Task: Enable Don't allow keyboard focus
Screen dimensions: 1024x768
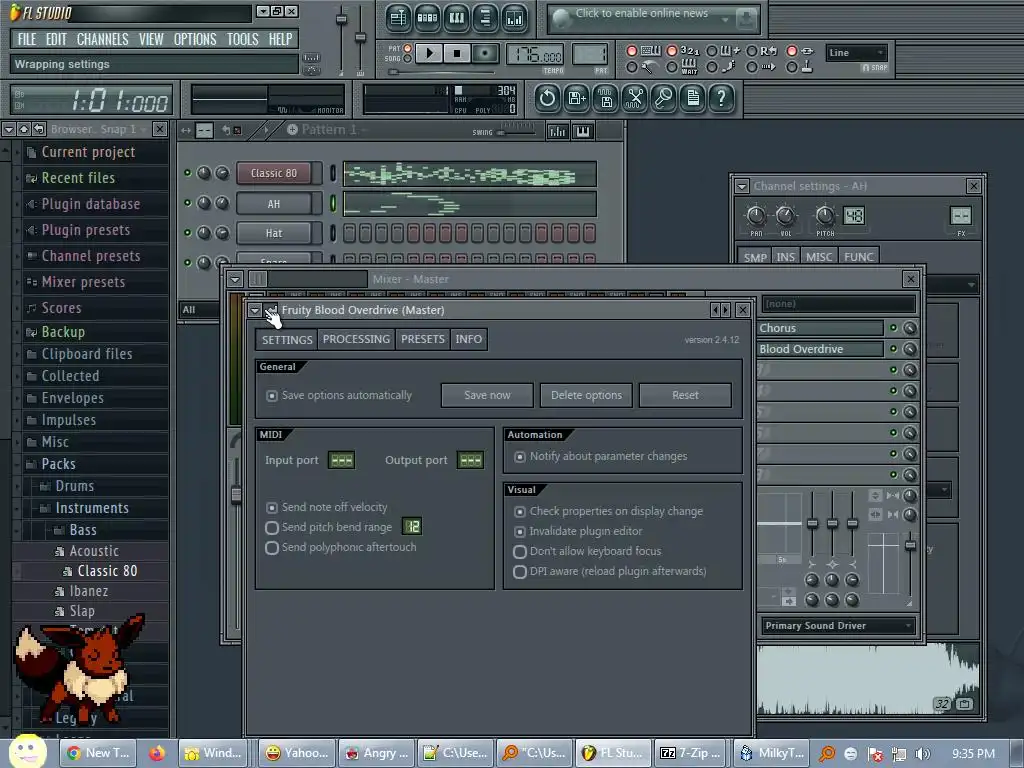Action: (x=520, y=552)
